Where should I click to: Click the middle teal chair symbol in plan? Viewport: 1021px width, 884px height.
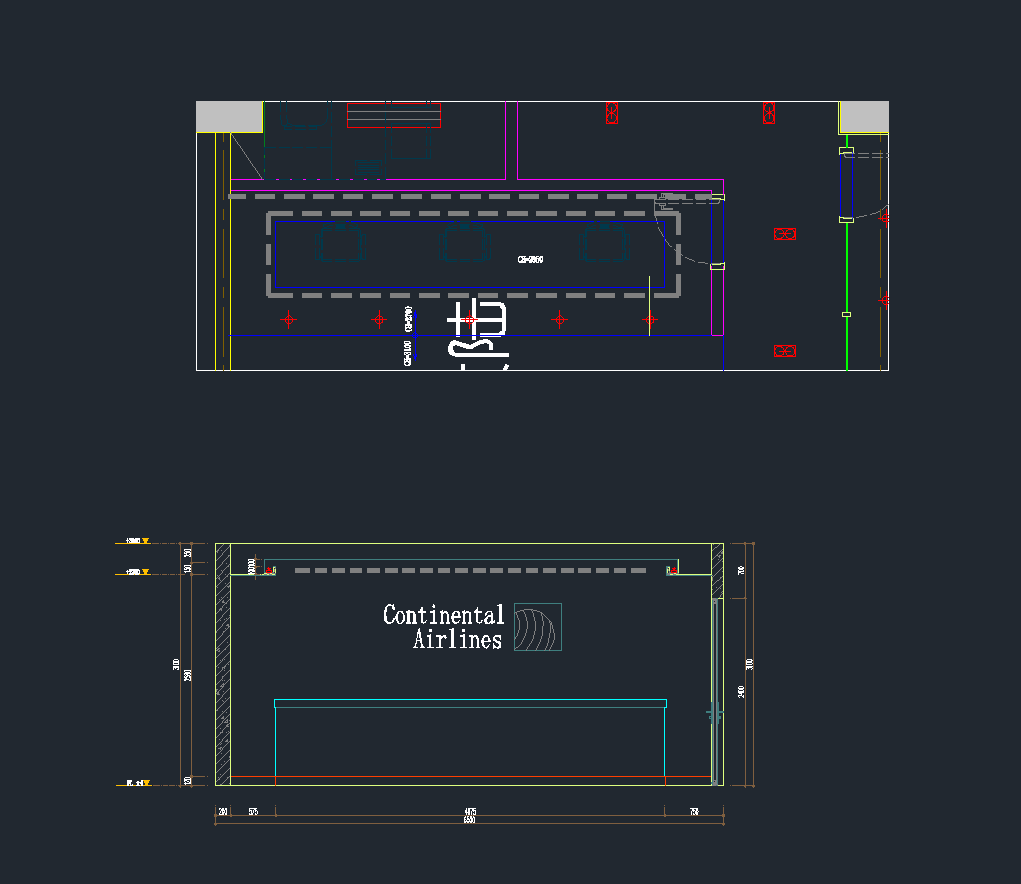pos(466,242)
